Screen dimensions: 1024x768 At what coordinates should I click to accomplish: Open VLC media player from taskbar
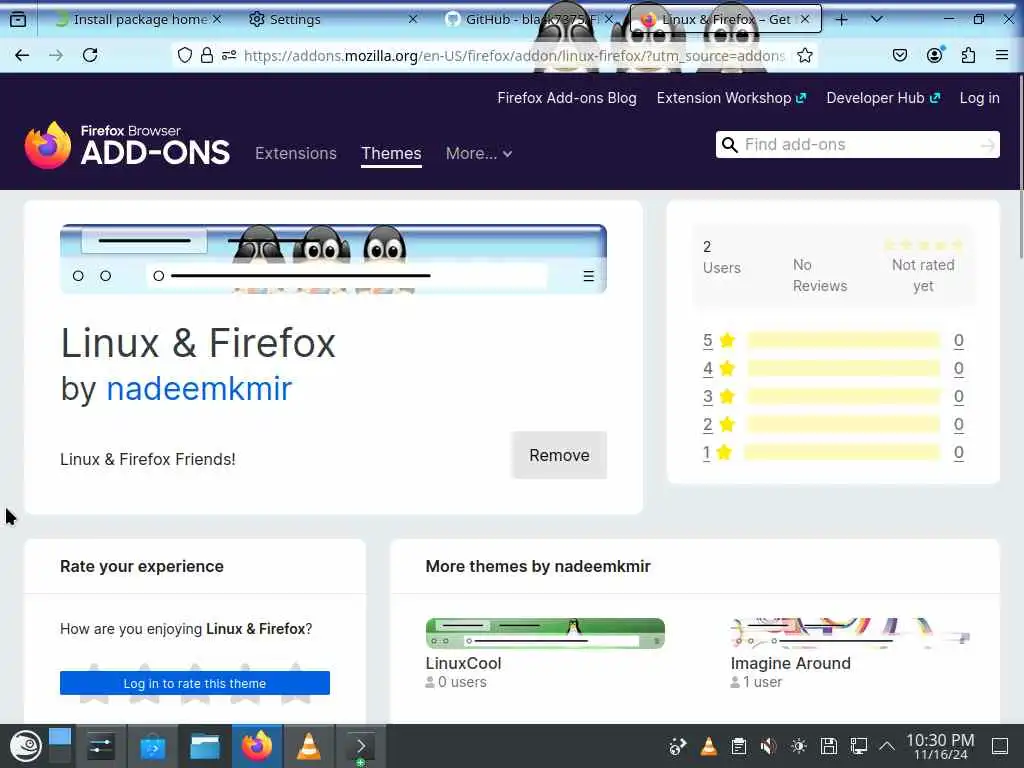coord(309,746)
